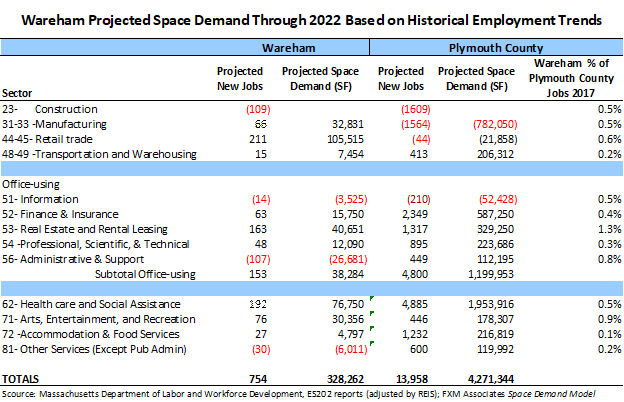Image resolution: width=624 pixels, height=402 pixels.
Task: Click 54 -Professional, Scientific, & Technical label
Action: pos(96,244)
